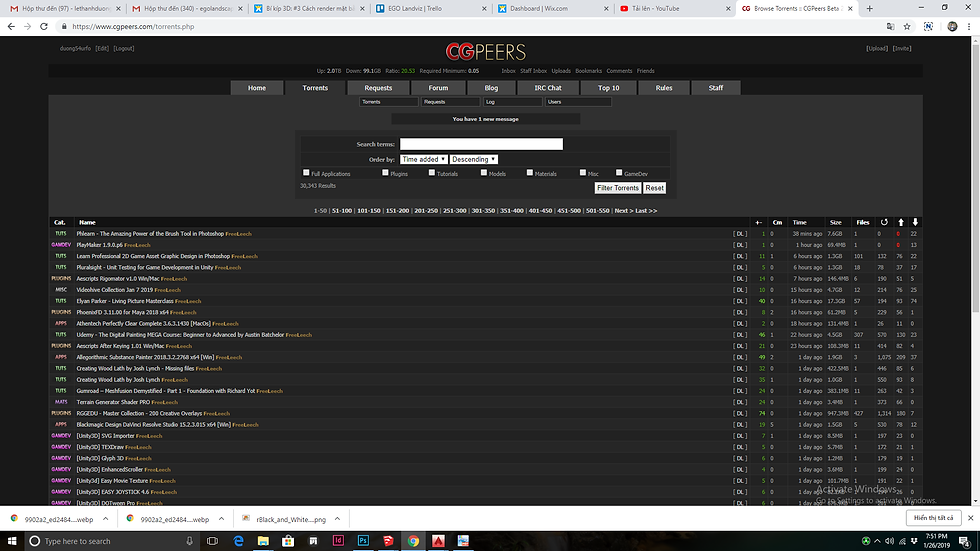Check the Plugins filter checkbox
The height and width of the screenshot is (551, 980).
click(385, 172)
